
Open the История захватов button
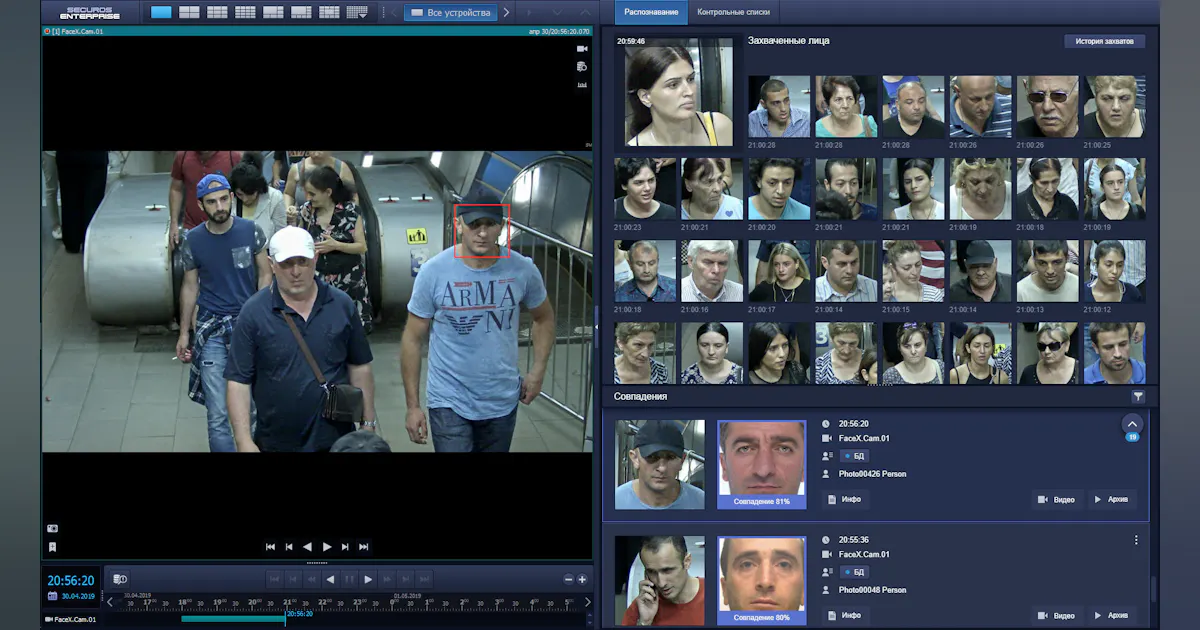[x=1104, y=41]
